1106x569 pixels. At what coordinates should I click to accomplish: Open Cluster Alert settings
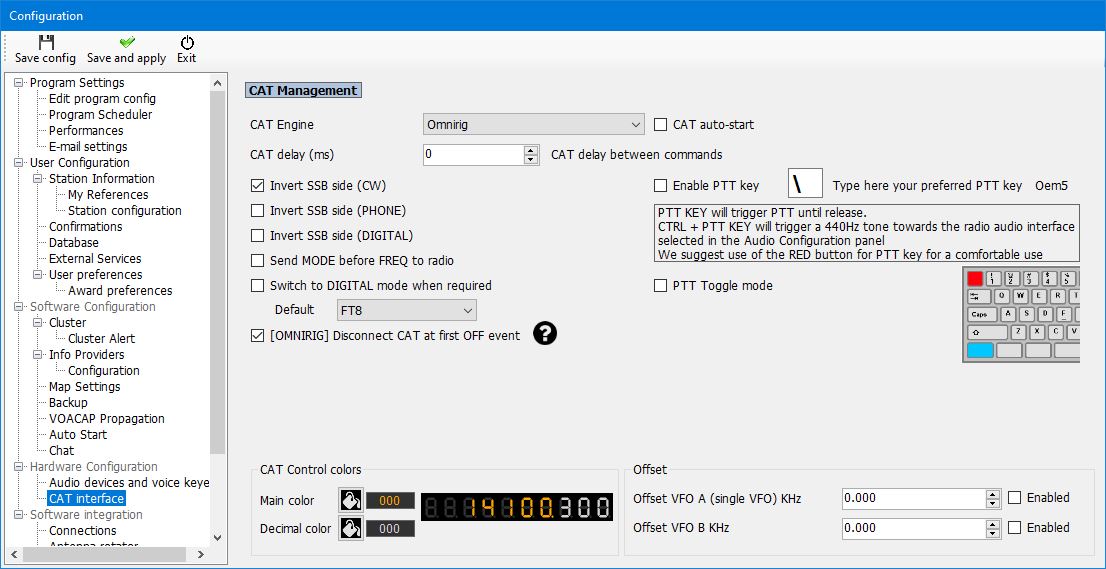pyautogui.click(x=102, y=338)
